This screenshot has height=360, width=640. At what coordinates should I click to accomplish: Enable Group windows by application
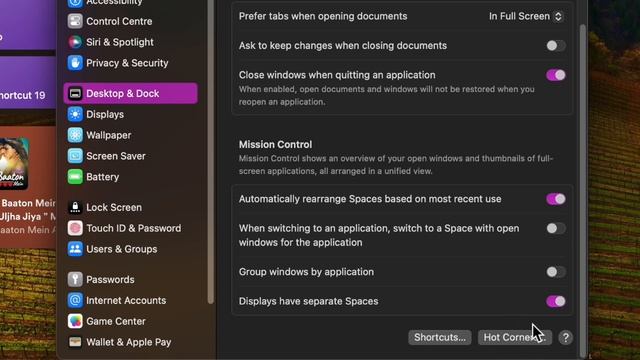[x=556, y=272]
